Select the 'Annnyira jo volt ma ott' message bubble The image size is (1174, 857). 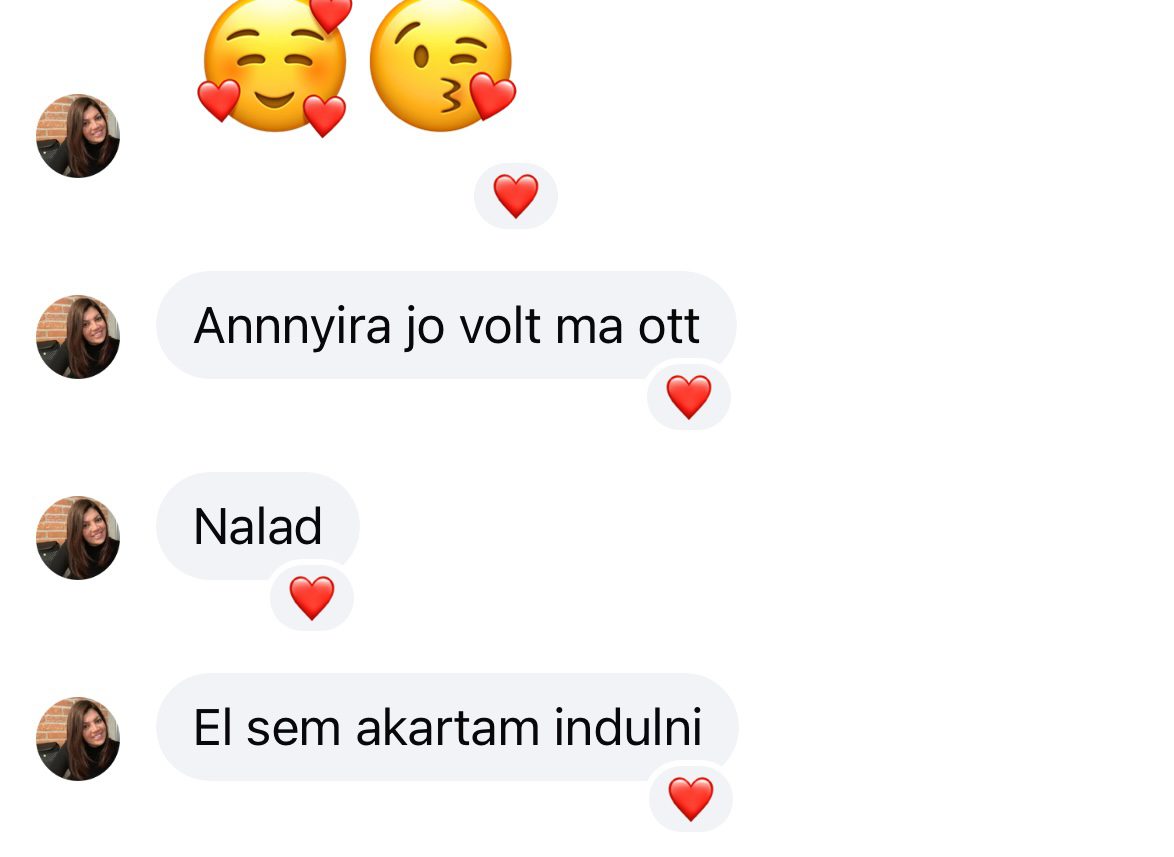point(446,326)
